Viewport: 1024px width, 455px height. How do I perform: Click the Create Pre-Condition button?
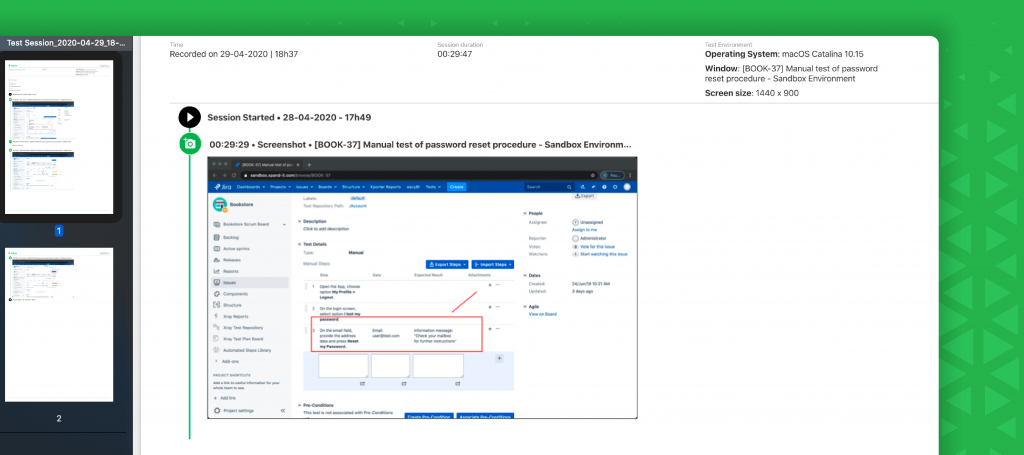429,416
